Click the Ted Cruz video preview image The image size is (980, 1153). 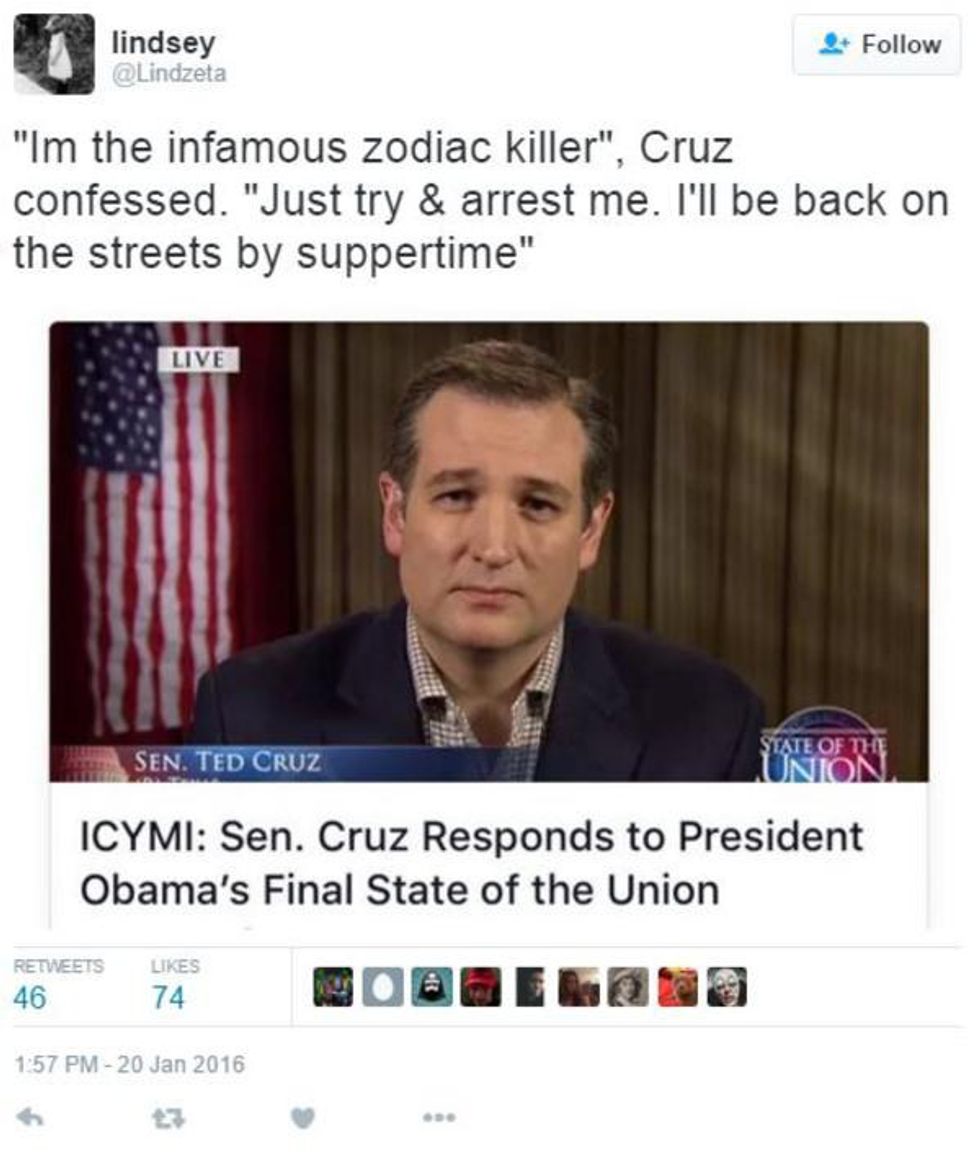489,551
